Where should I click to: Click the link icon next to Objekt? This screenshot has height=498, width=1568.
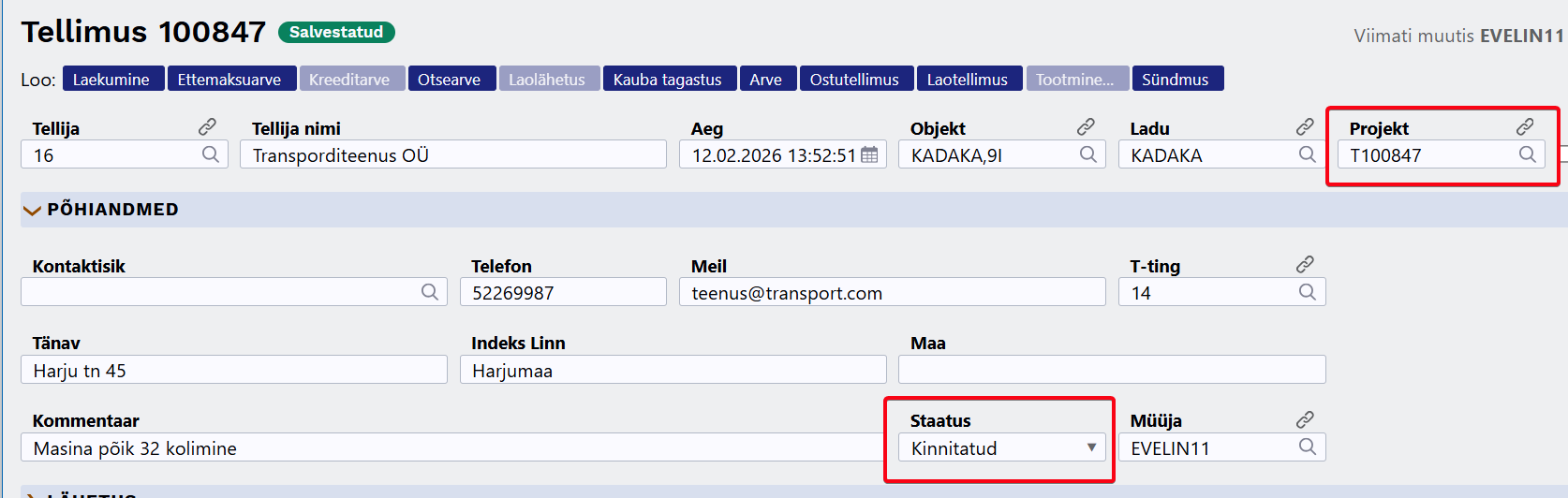pyautogui.click(x=1086, y=126)
